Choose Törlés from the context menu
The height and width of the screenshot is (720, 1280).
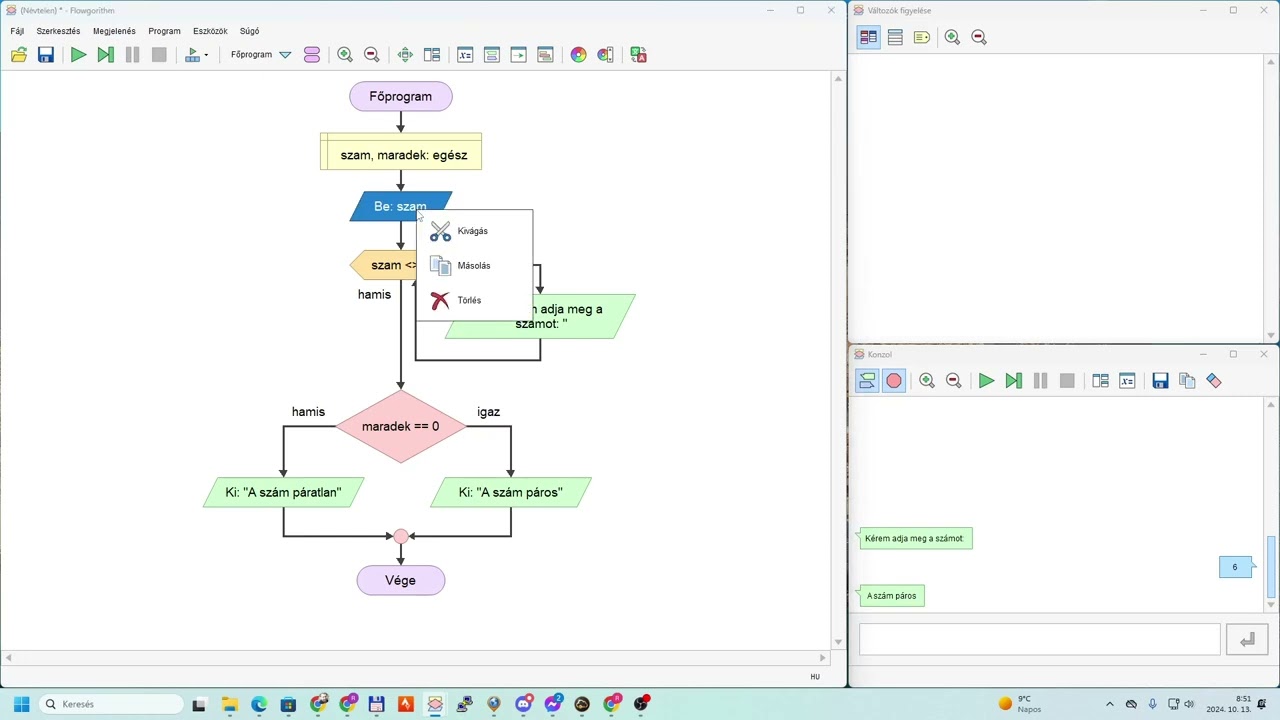474,300
